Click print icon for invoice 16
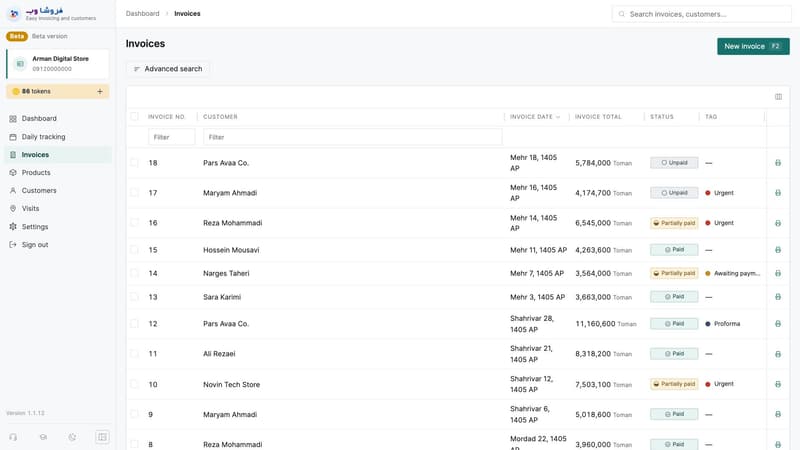Image resolution: width=800 pixels, height=450 pixels. (778, 223)
